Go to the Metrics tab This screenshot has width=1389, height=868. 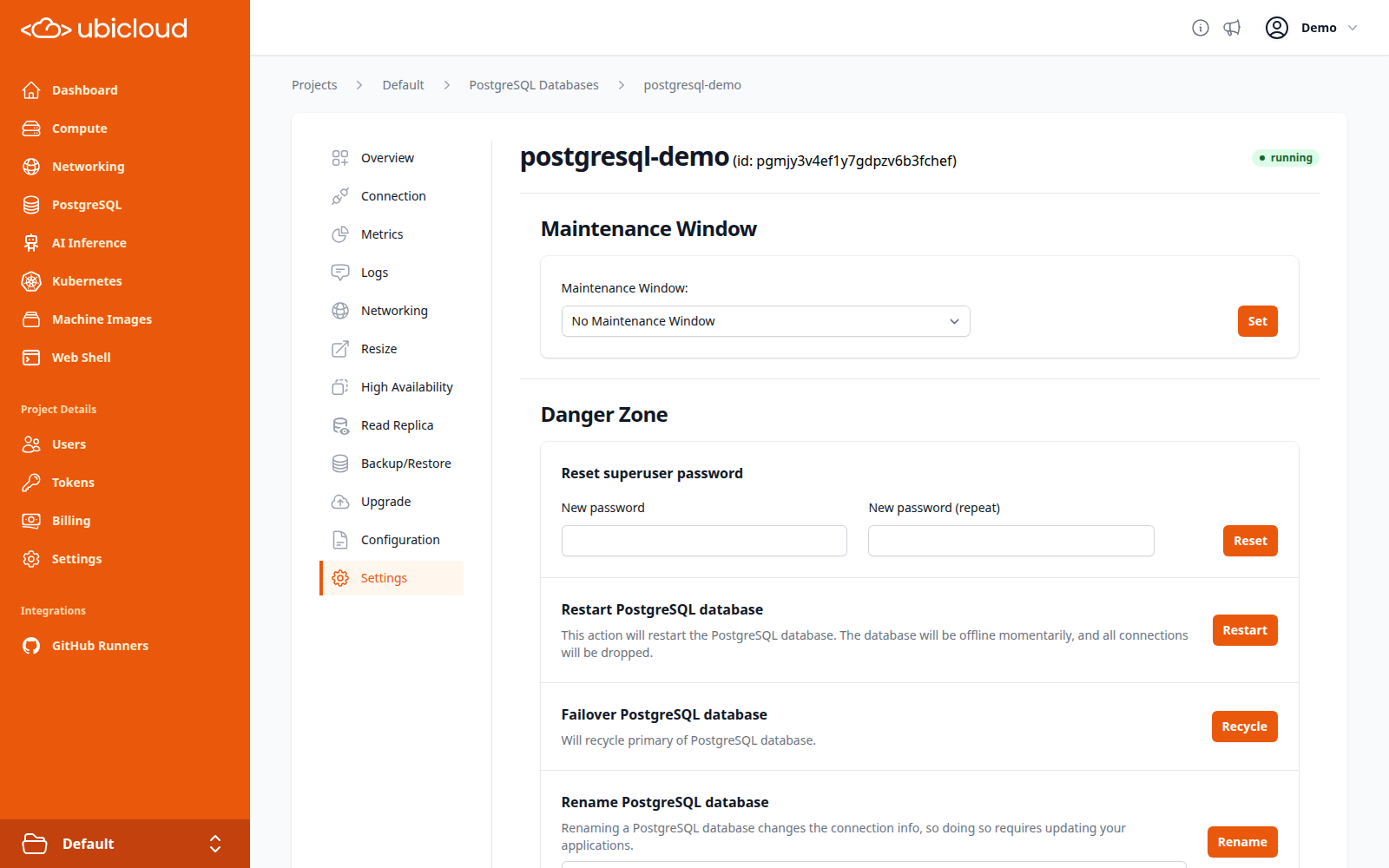392,234
